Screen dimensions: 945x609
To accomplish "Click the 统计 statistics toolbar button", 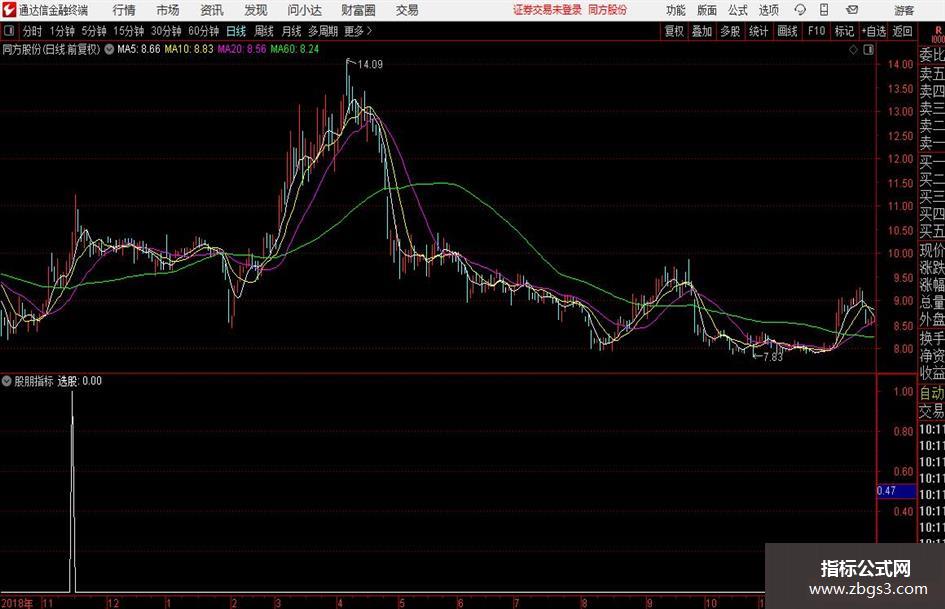I will click(x=758, y=31).
